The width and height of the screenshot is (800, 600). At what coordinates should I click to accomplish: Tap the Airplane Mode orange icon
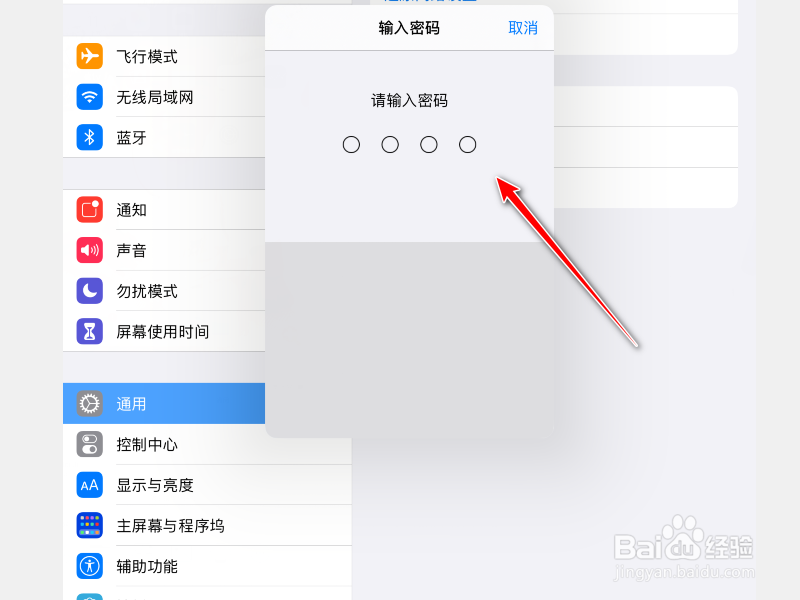(89, 56)
